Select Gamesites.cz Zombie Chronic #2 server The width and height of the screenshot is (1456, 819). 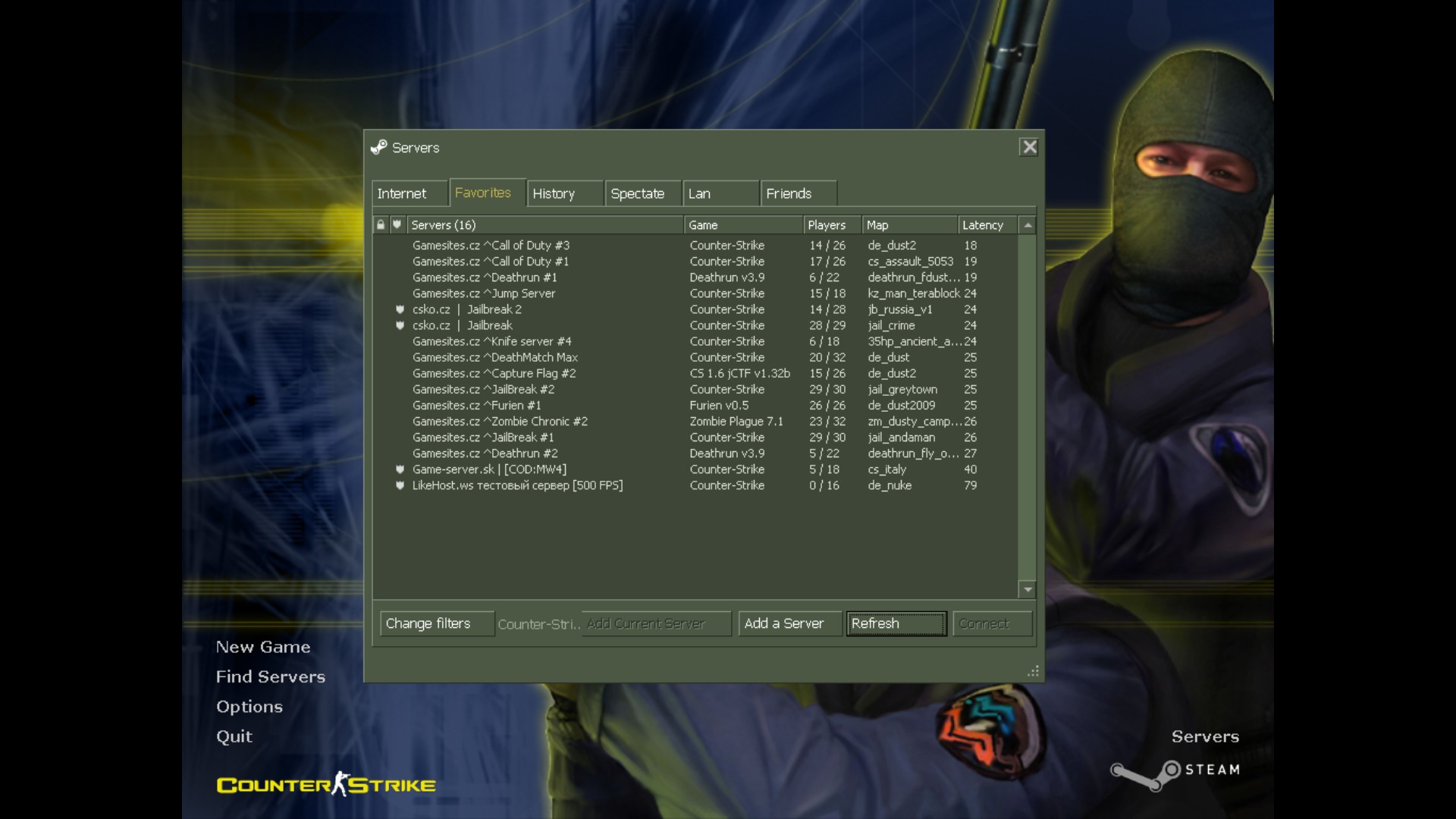500,422
